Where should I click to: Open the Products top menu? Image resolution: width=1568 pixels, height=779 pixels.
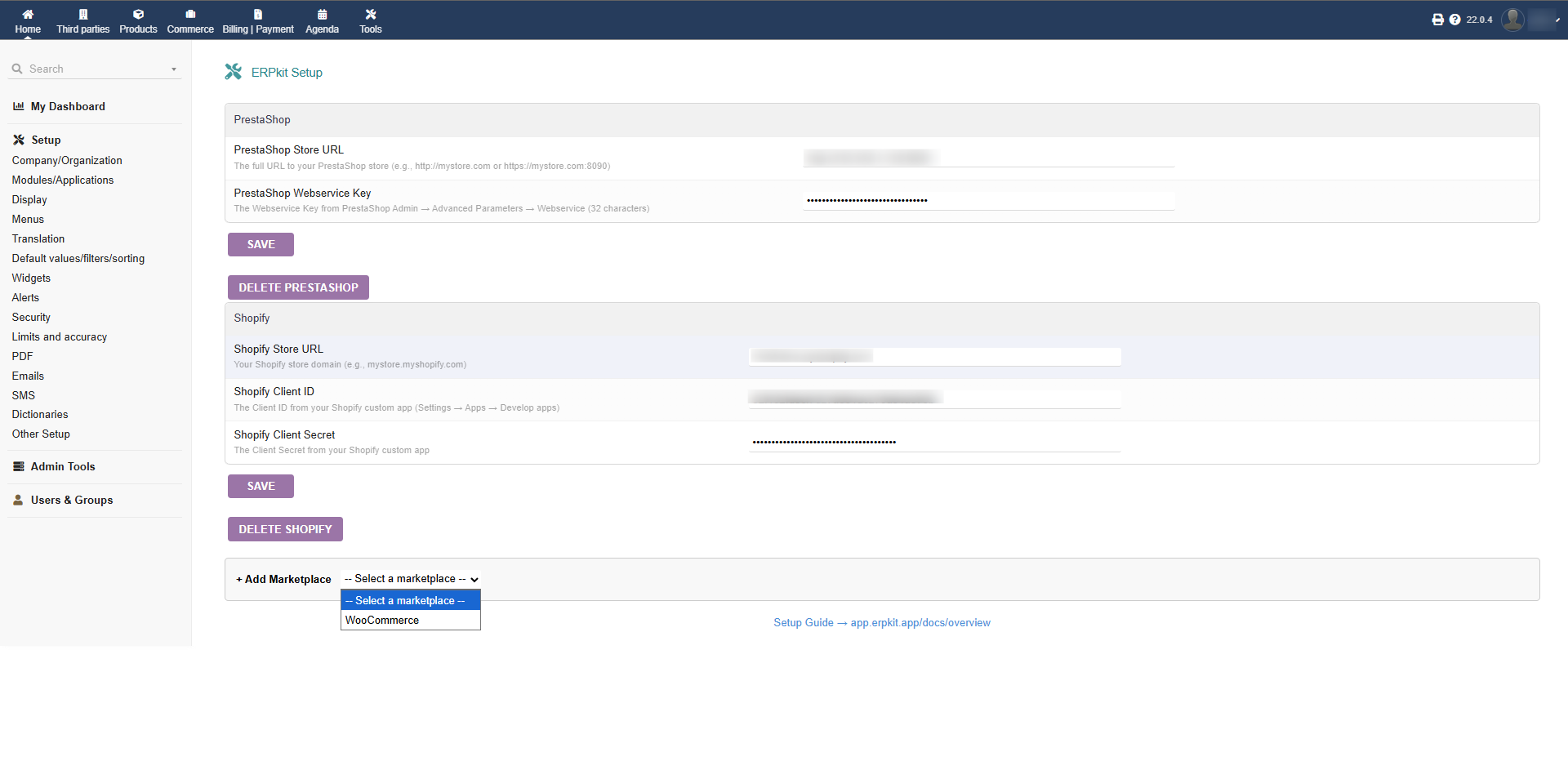click(x=138, y=20)
